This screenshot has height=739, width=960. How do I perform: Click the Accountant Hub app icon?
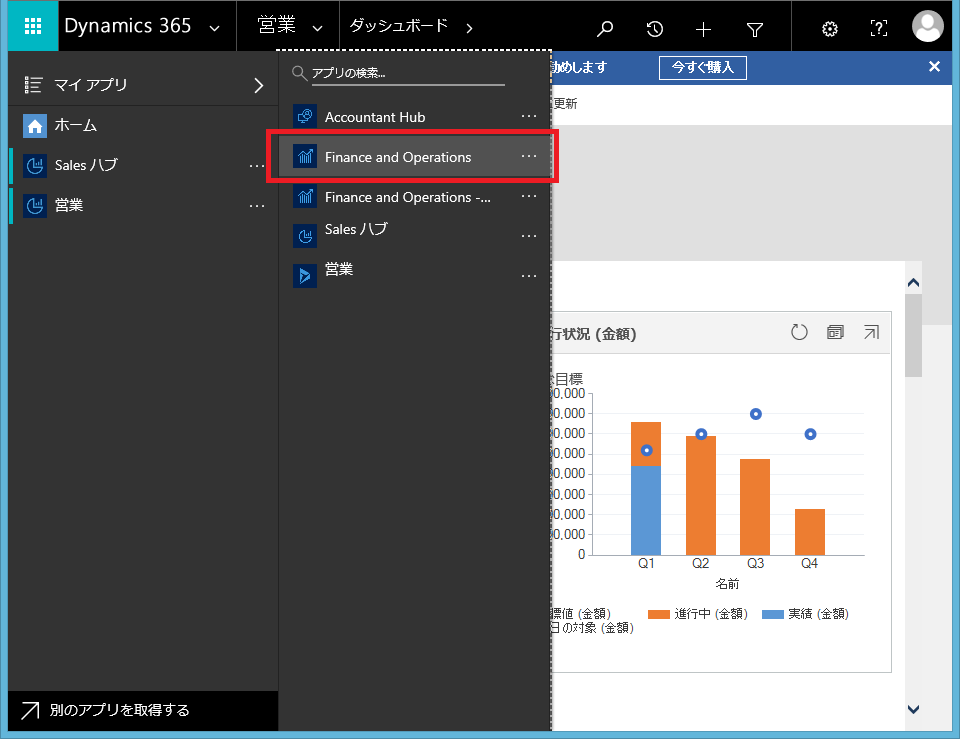[305, 116]
